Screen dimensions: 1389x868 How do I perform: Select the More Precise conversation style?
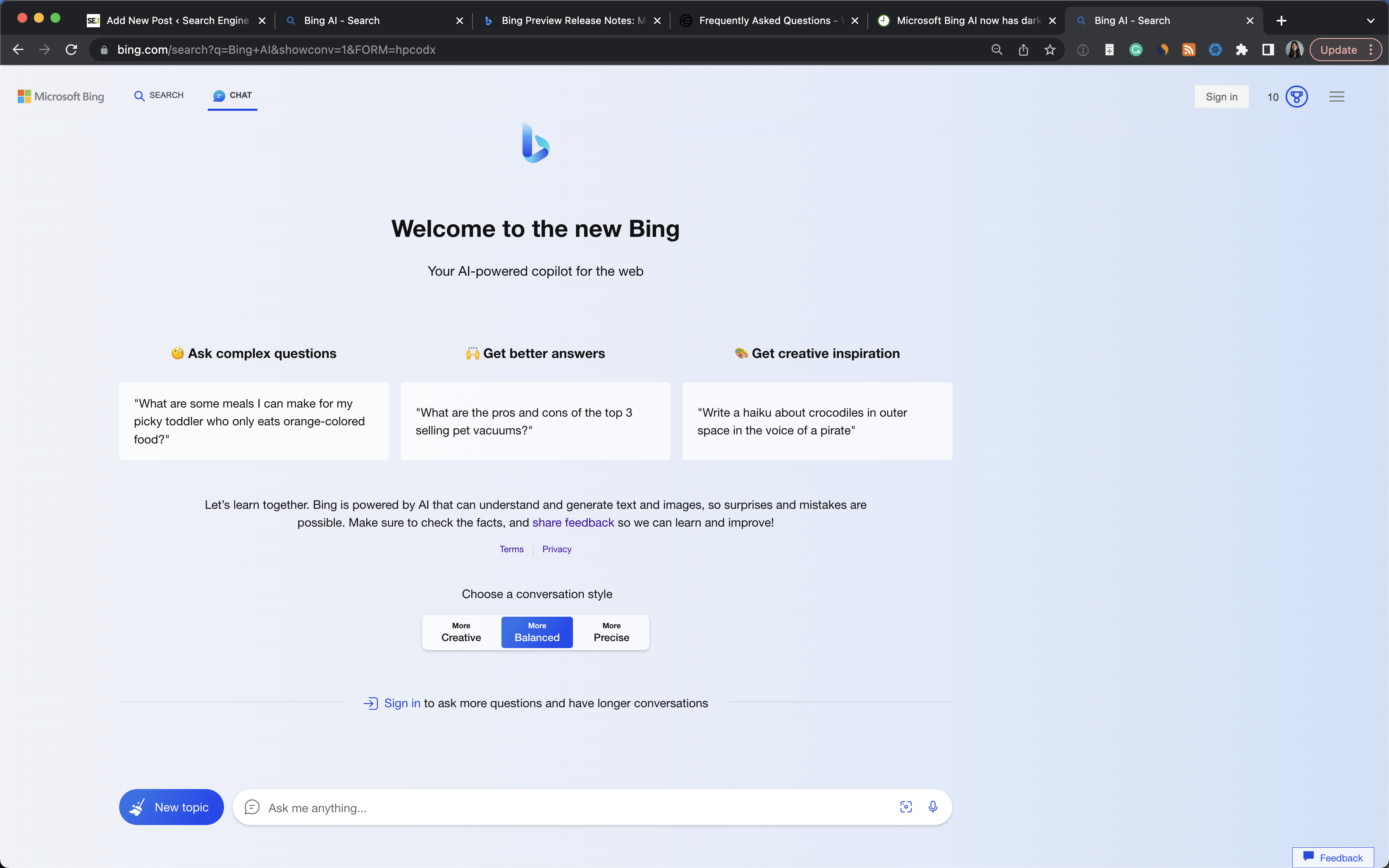coord(611,632)
